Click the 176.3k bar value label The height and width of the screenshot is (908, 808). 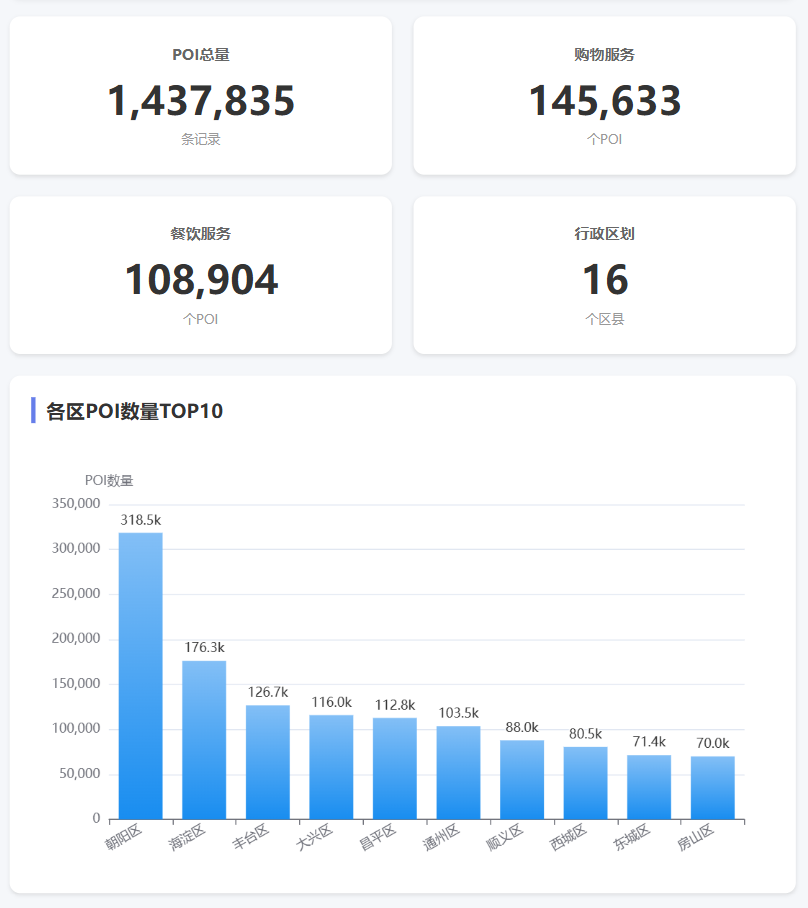pyautogui.click(x=204, y=647)
